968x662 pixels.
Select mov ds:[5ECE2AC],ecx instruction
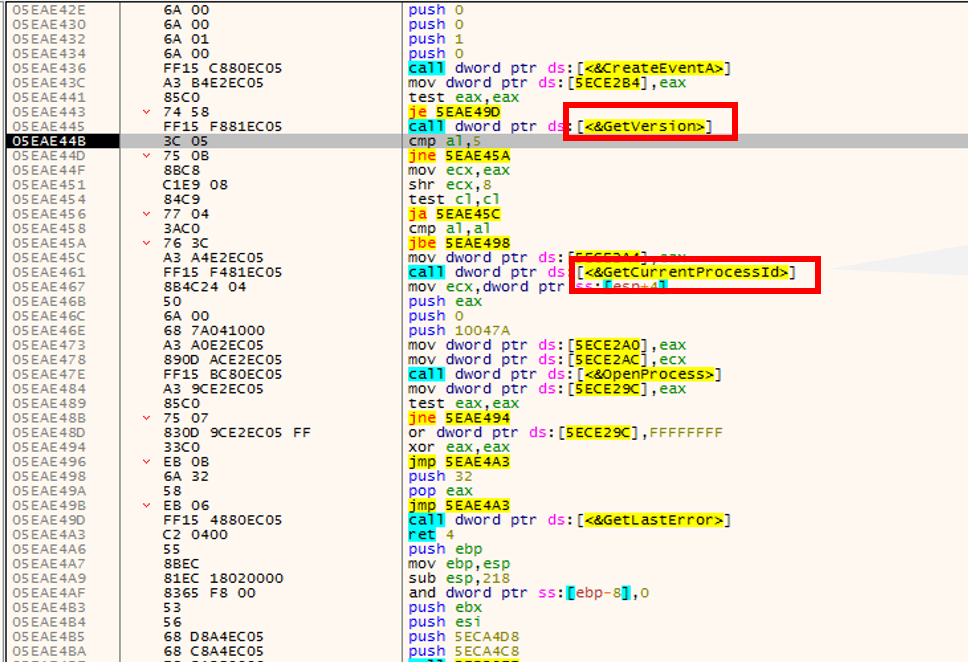[547, 360]
